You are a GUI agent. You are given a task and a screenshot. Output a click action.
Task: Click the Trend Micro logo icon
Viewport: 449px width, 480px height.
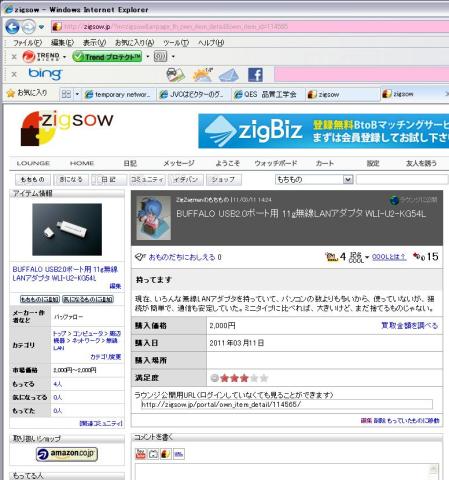[41, 57]
